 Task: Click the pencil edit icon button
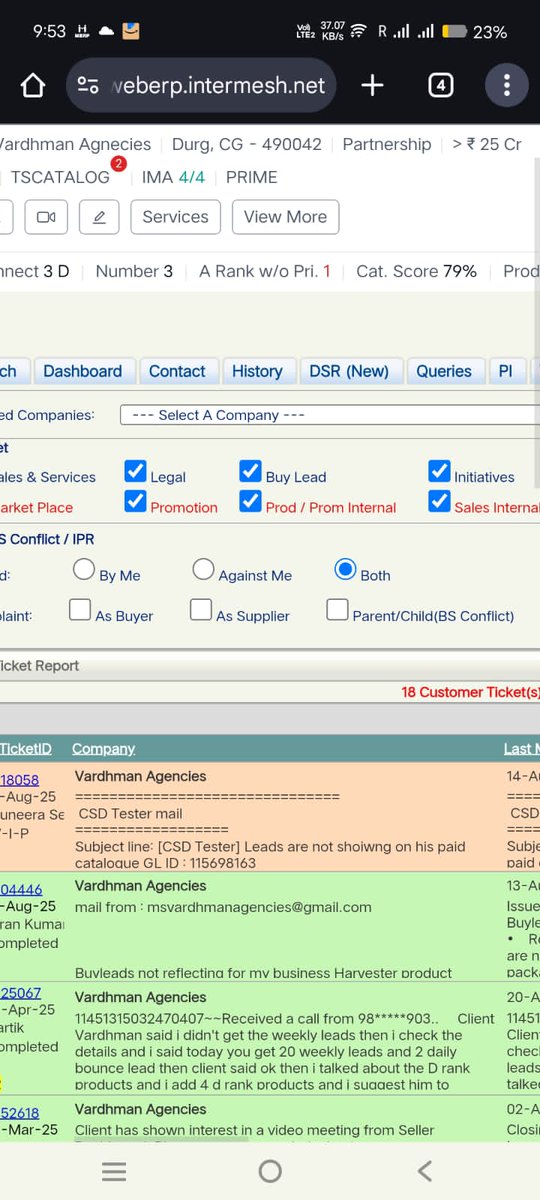(x=99, y=217)
